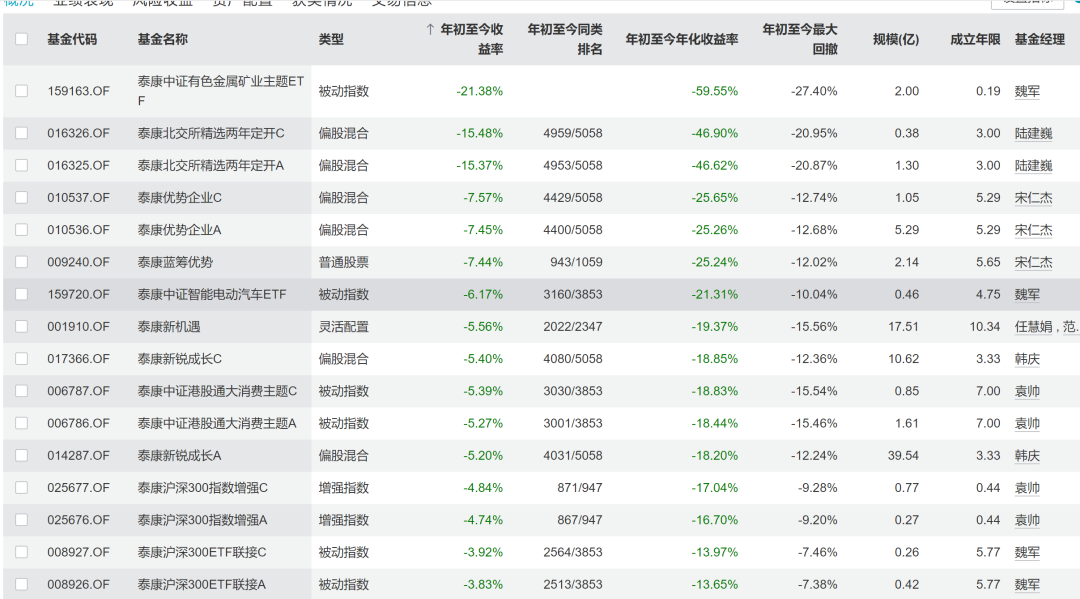Click fund name 泰康北交所精选两年定开A
Screen dimensions: 1080x599
pos(211,165)
